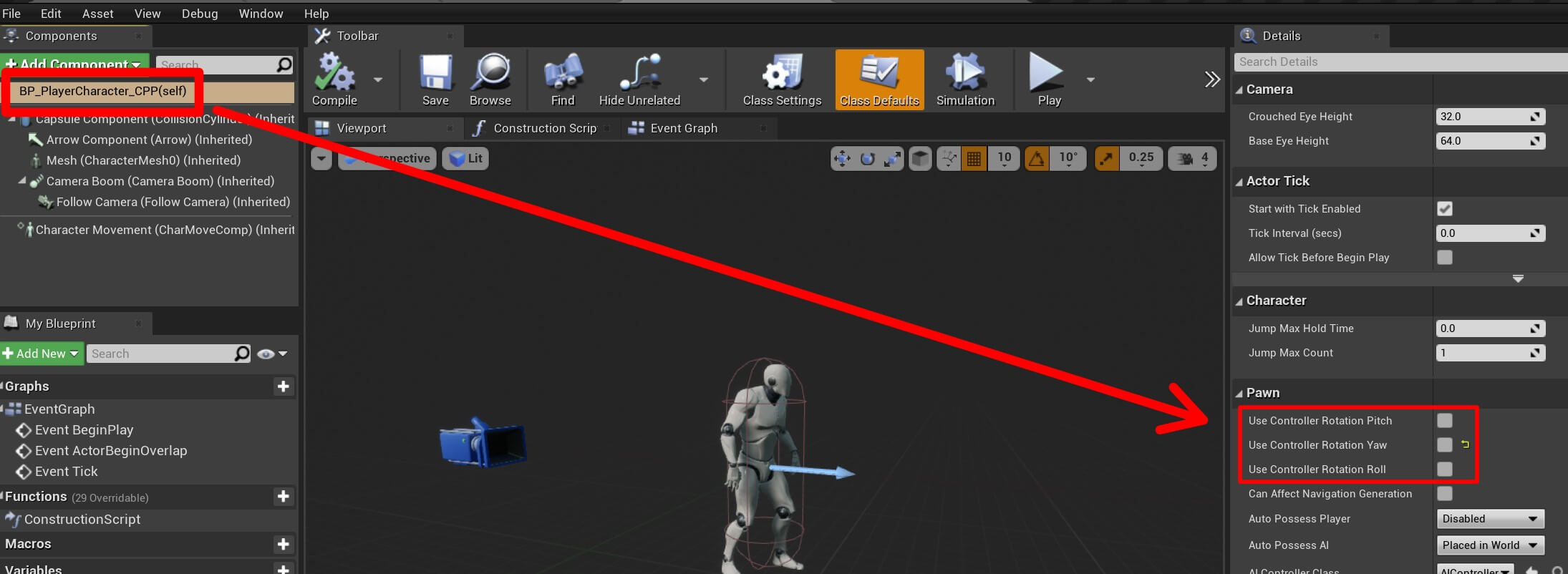Collapse the Actor Tick section
Viewport: 1568px width, 574px height.
1239,182
